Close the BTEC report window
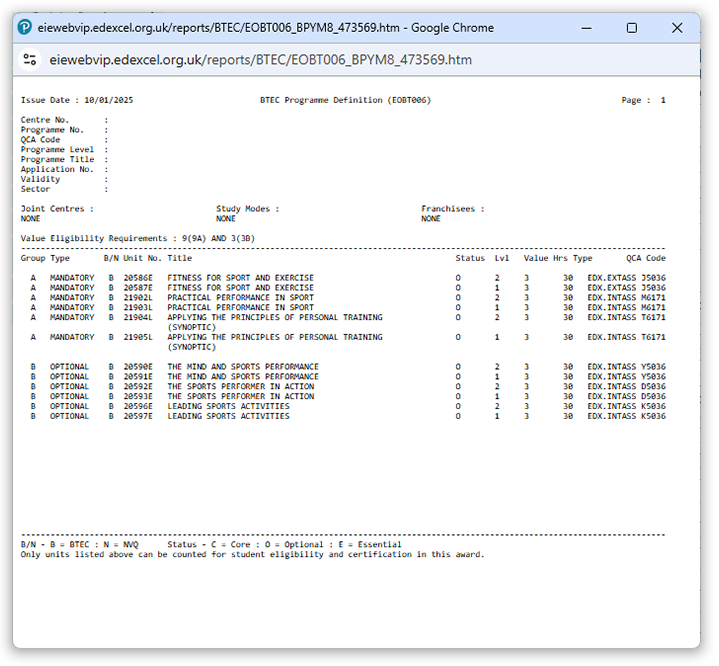The image size is (719, 666). pos(677,28)
